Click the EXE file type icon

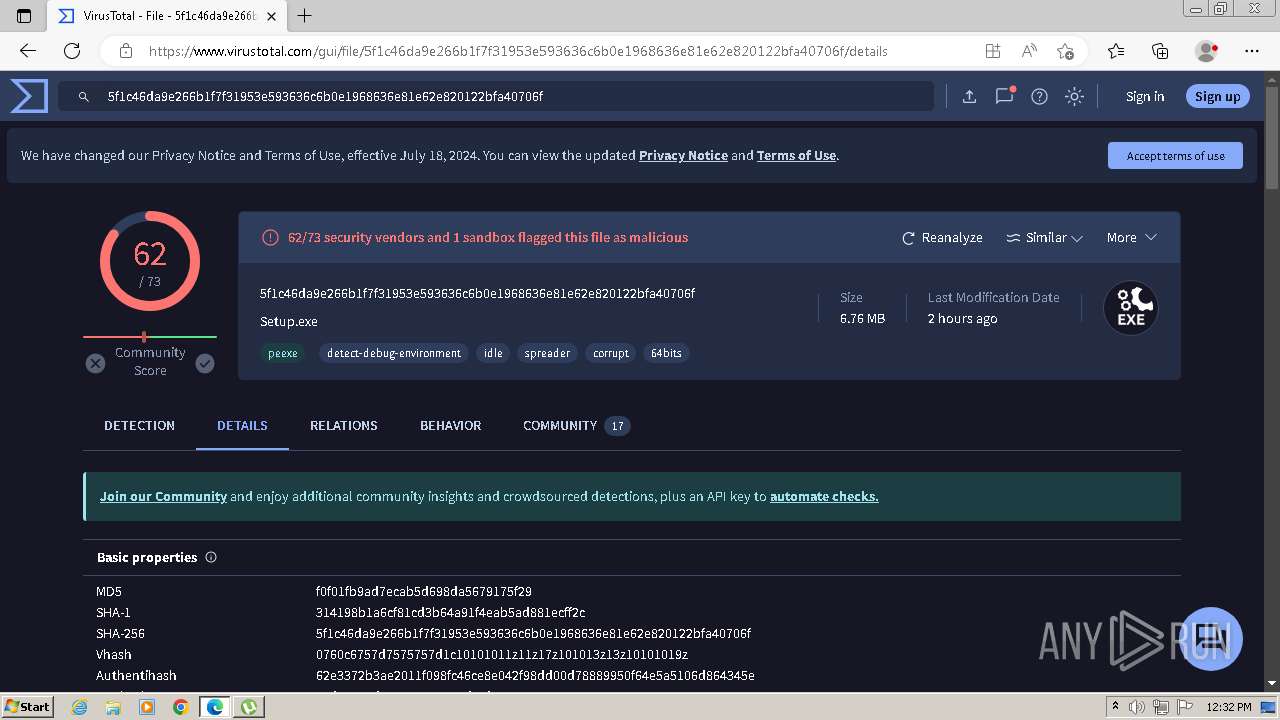point(1131,308)
